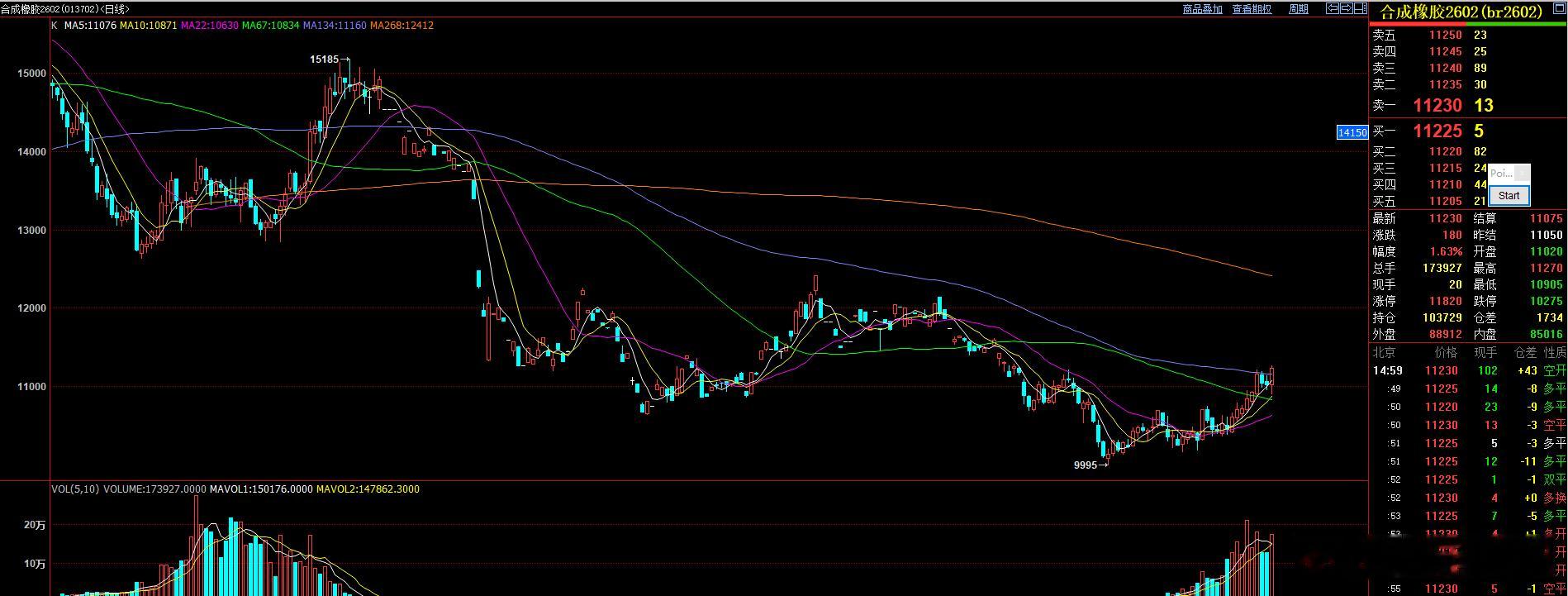Click the chart title 合成橡胶2602(013702)<日线>
This screenshot has width=1568, height=596.
point(64,9)
